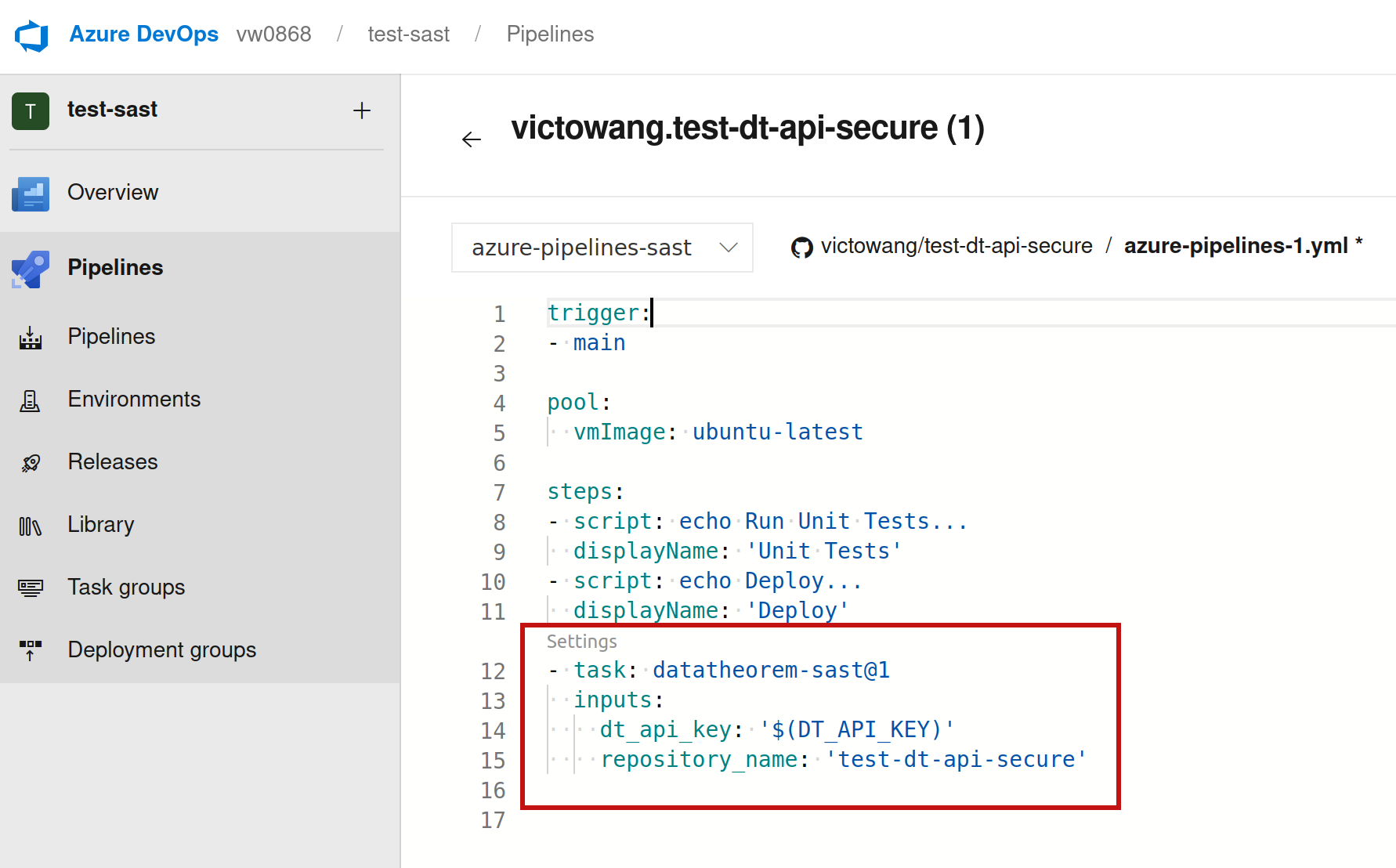The width and height of the screenshot is (1396, 868).
Task: Click the Task groups icon
Action: [31, 588]
